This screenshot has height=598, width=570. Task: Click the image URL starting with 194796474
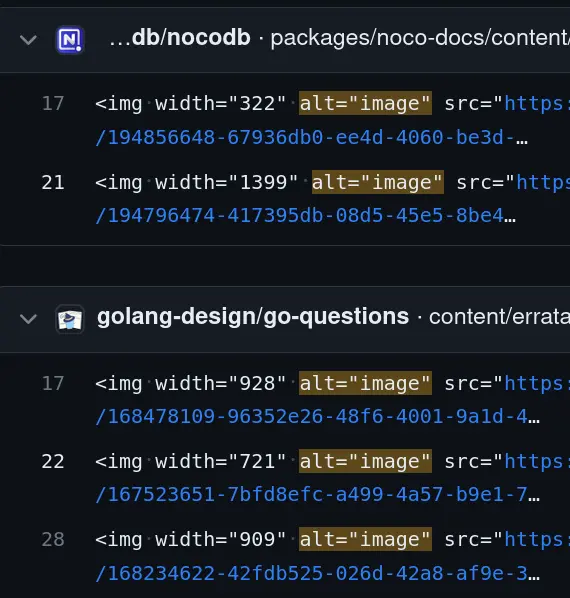point(305,215)
